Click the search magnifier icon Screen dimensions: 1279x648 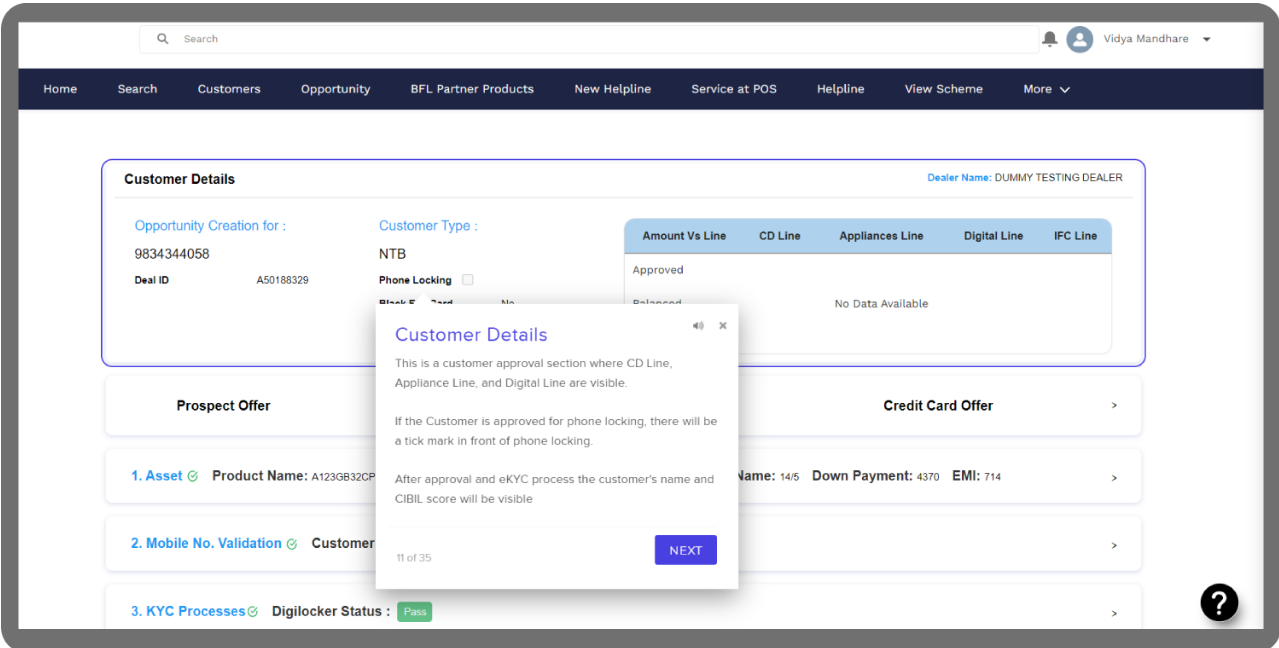coord(163,39)
